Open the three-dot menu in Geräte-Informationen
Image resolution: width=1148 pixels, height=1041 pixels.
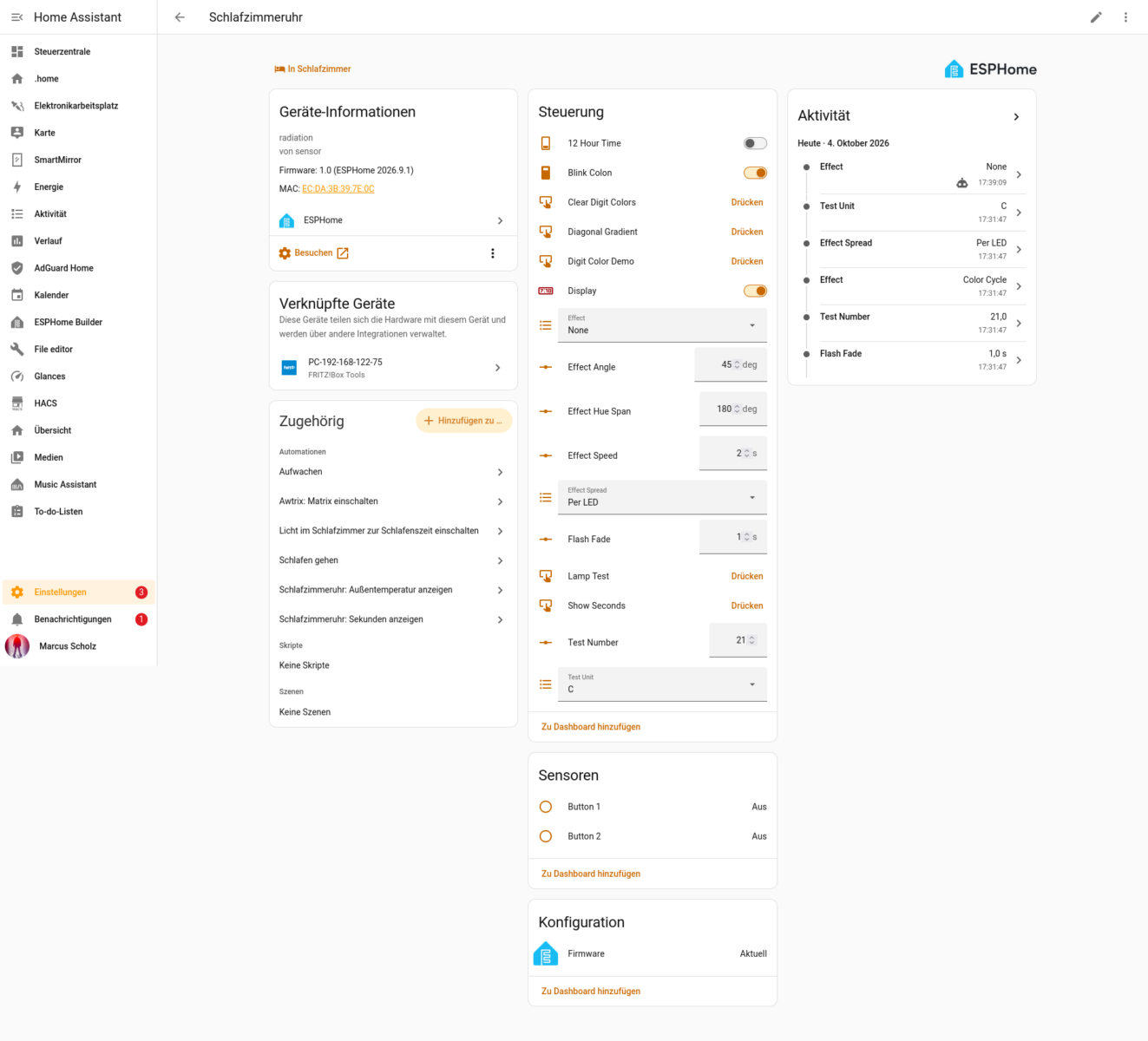point(493,253)
